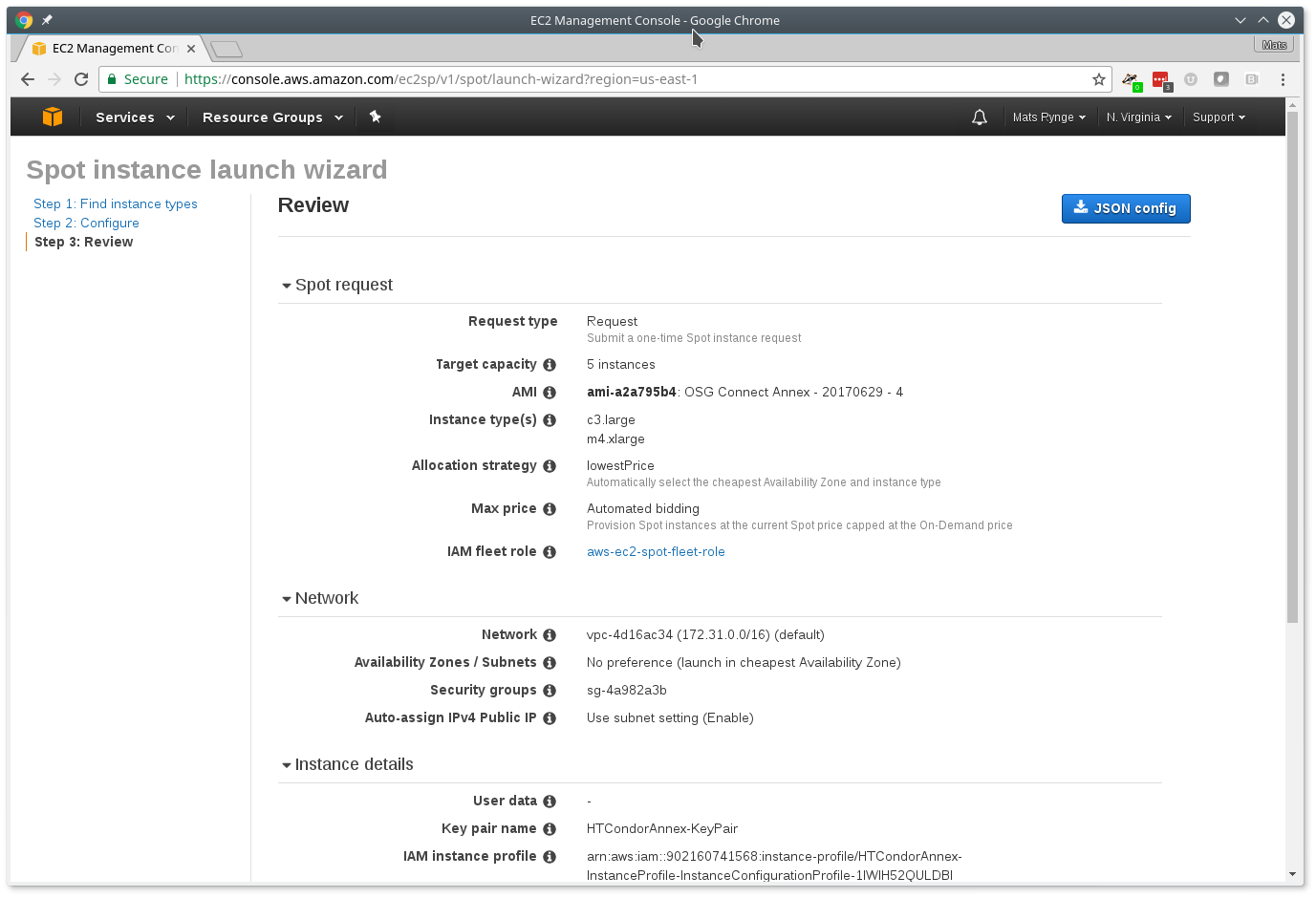
Task: Bookmark page with the star icon
Action: point(1099,79)
